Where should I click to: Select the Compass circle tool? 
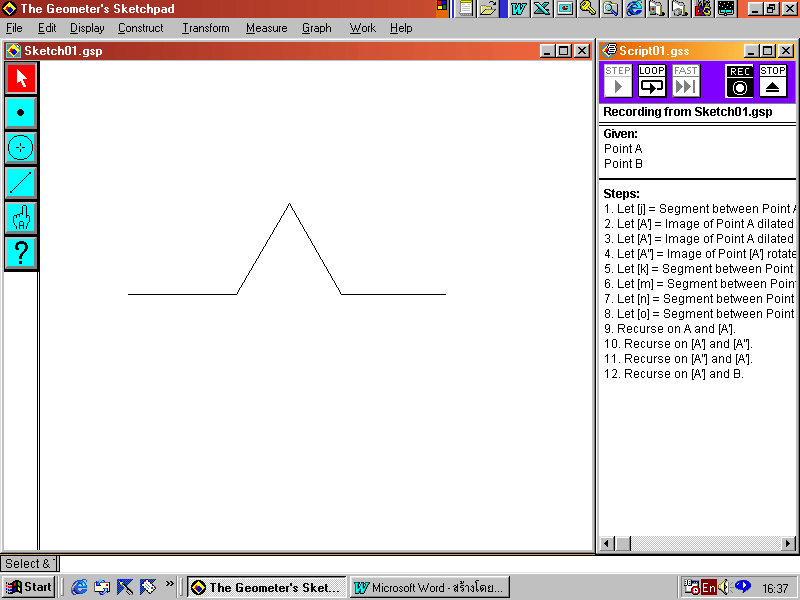[x=20, y=147]
